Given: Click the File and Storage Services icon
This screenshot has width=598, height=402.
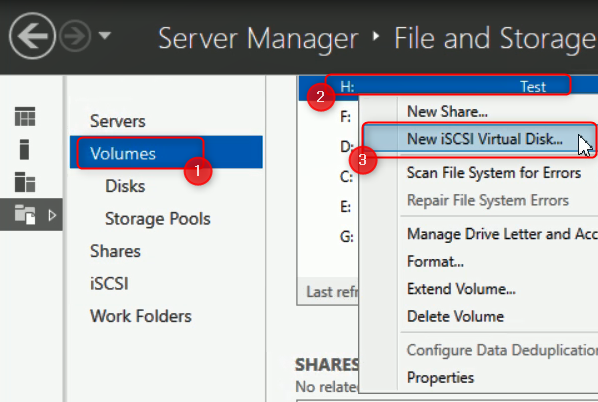Looking at the screenshot, I should (25, 214).
